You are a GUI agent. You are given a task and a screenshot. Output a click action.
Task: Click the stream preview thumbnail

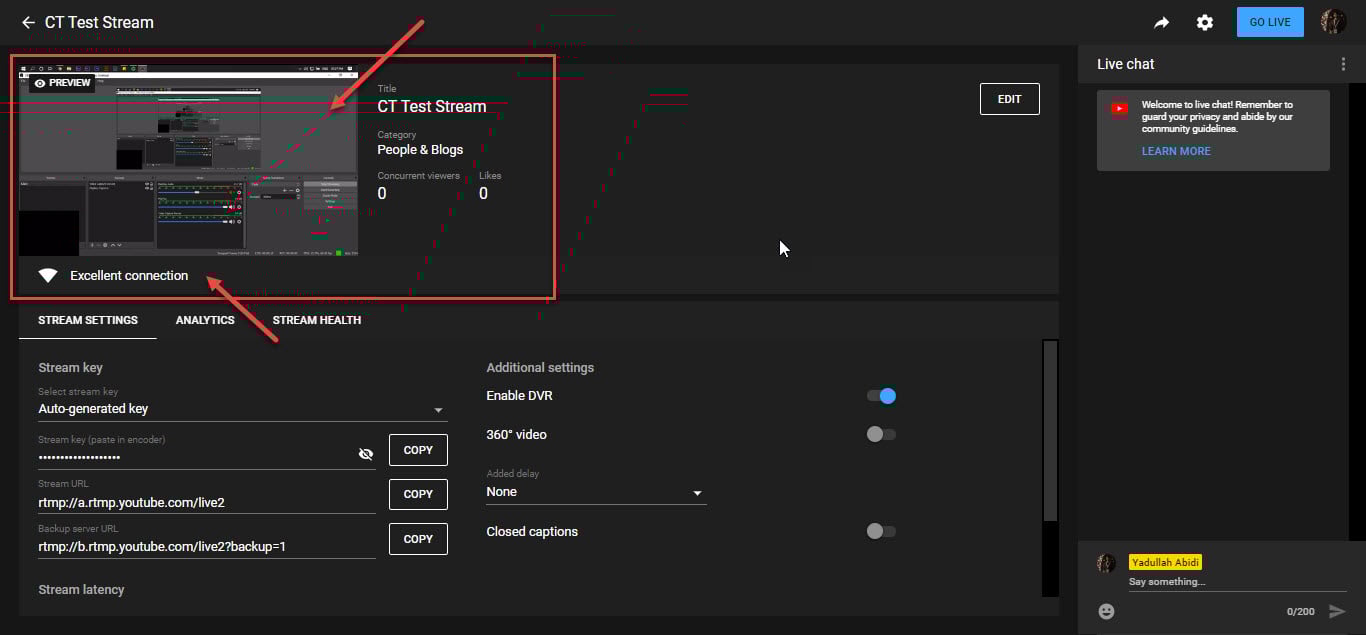click(189, 161)
